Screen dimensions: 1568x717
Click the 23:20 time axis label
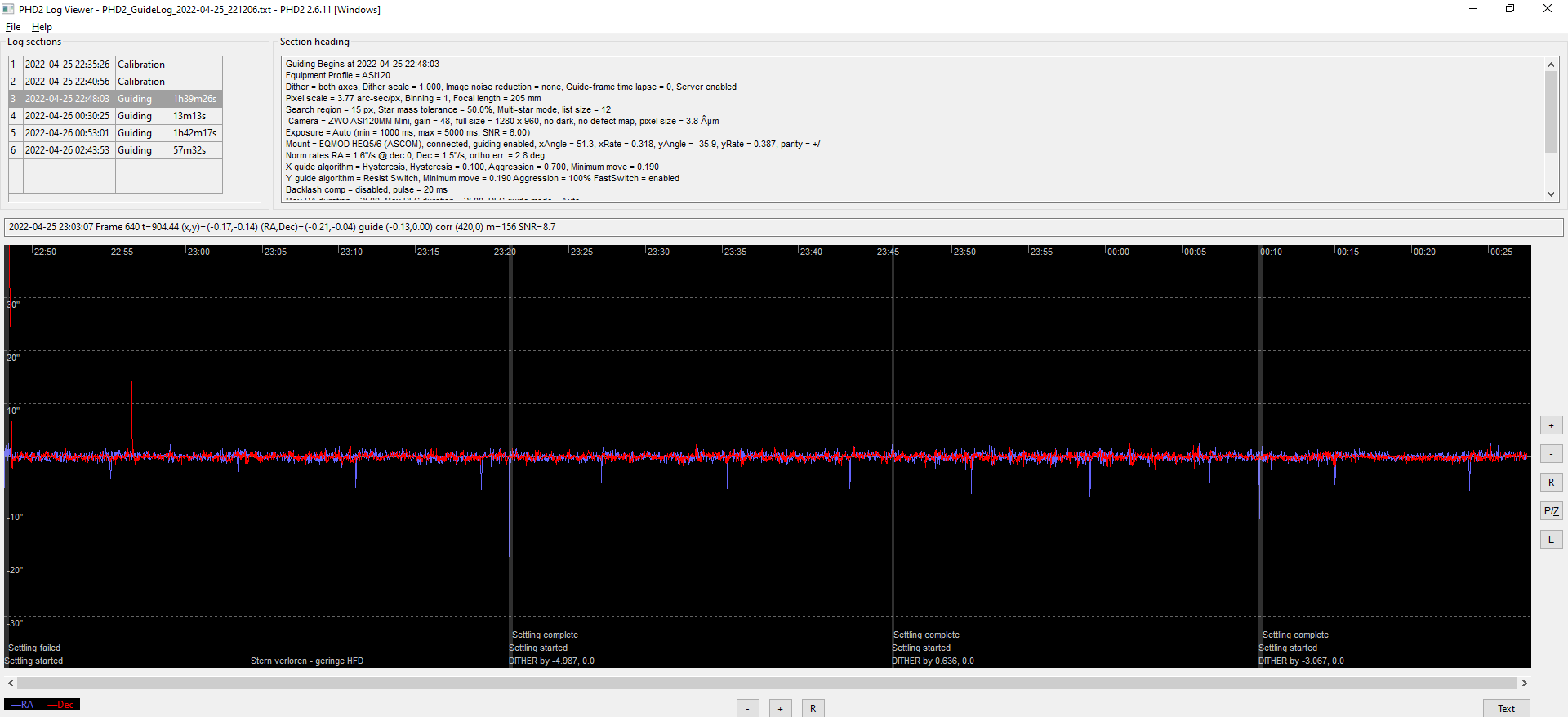click(505, 252)
